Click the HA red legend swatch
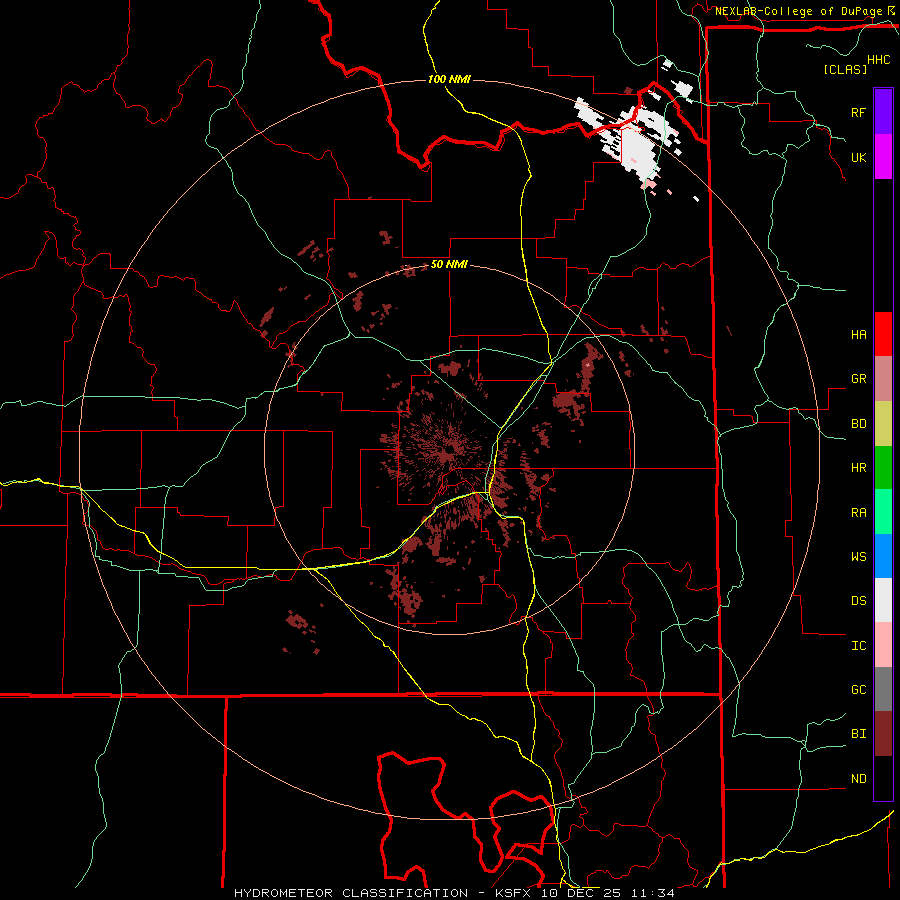The height and width of the screenshot is (900, 900). click(883, 334)
